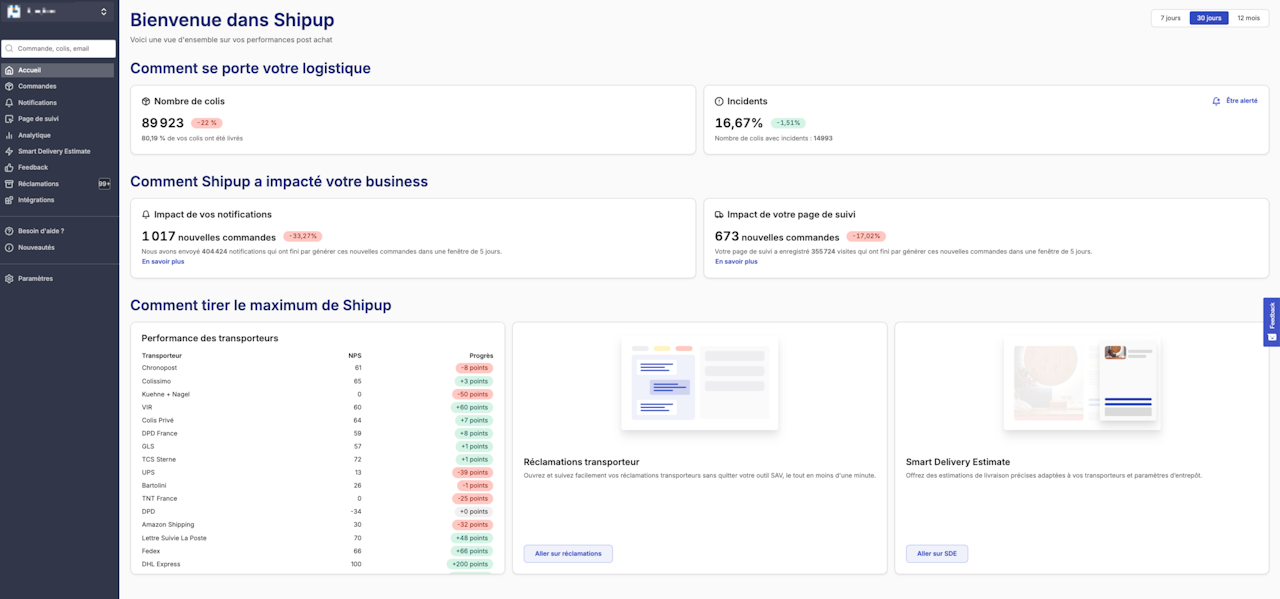Select the 30 jours period option
Image resolution: width=1280 pixels, height=599 pixels.
[1209, 18]
